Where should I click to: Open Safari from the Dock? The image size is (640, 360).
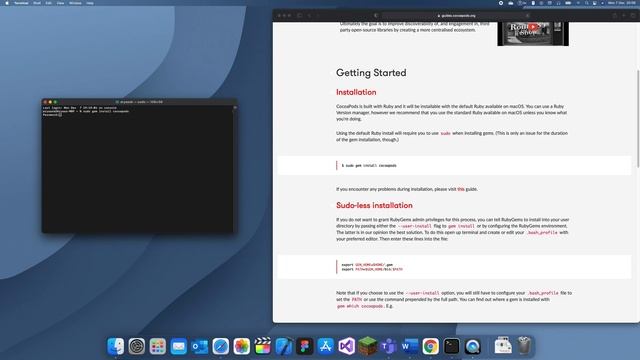221,347
